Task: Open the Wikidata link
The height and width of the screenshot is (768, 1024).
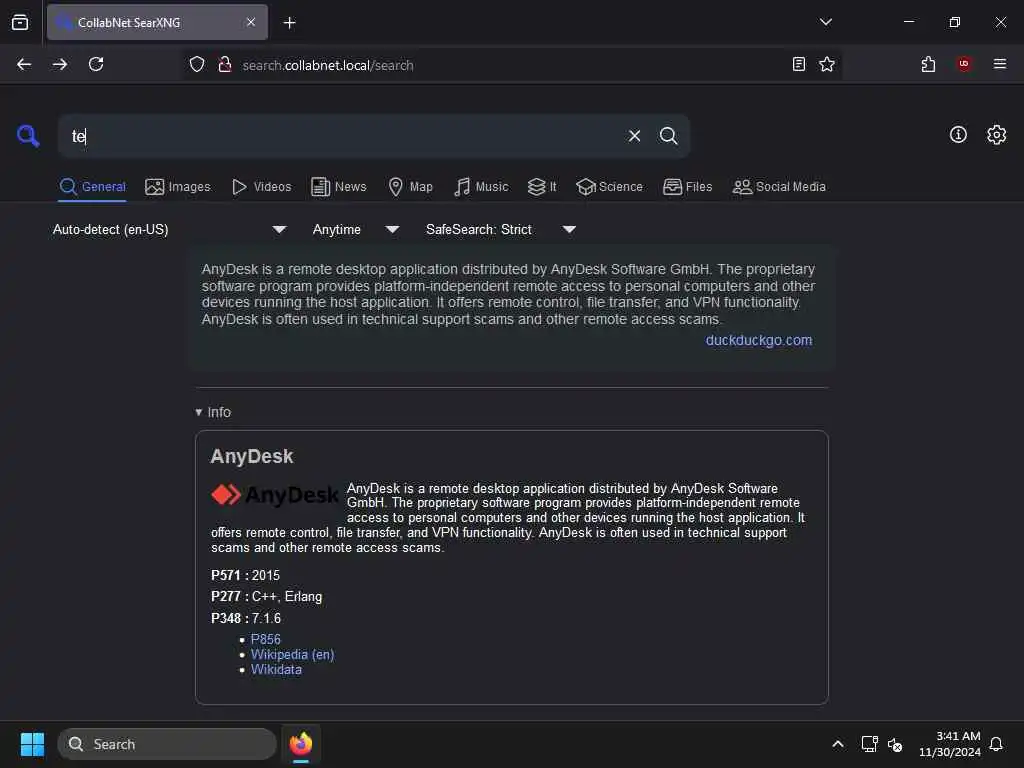Action: click(x=276, y=669)
